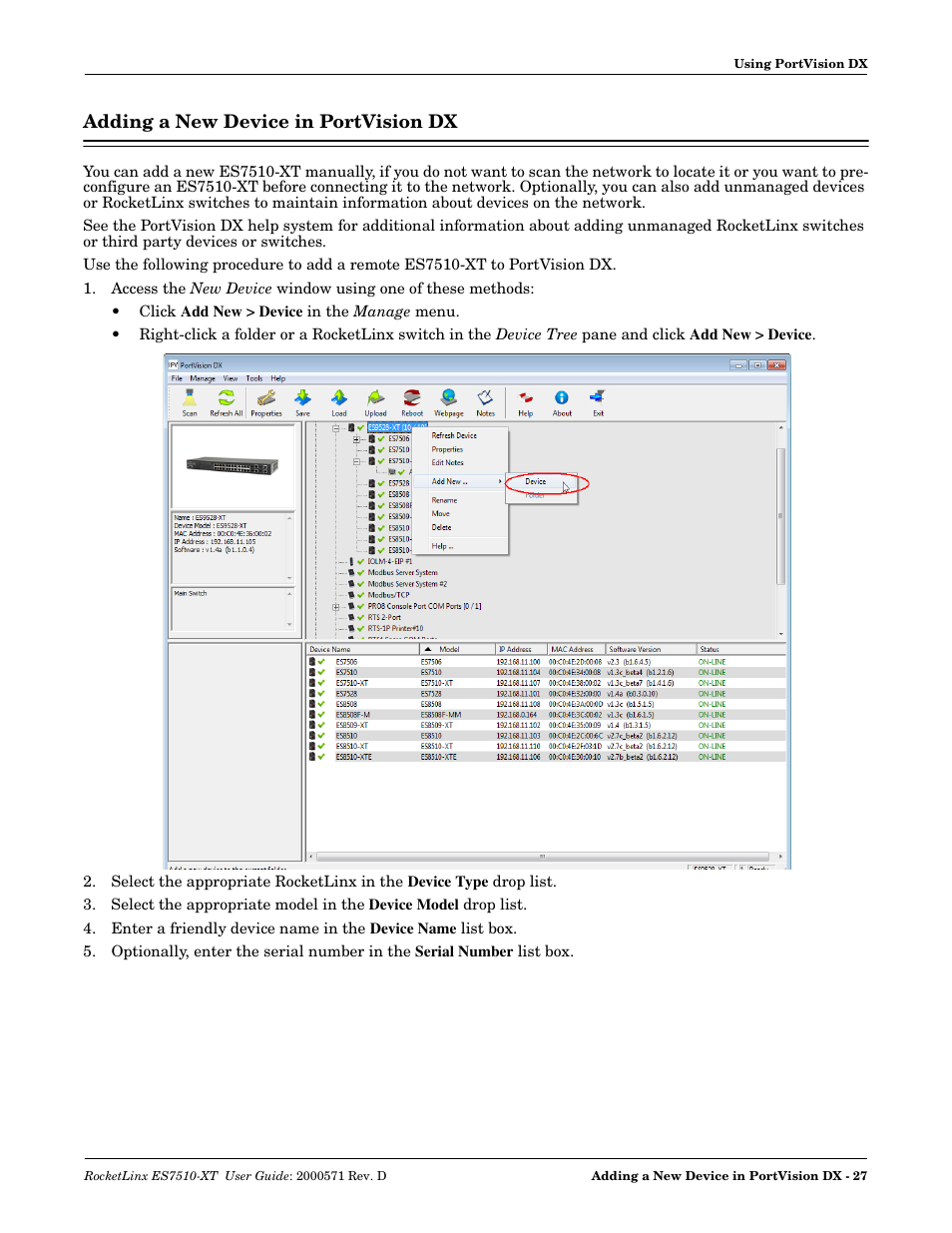952x1233 pixels.
Task: Sort by the Device Name column header
Action: point(362,649)
